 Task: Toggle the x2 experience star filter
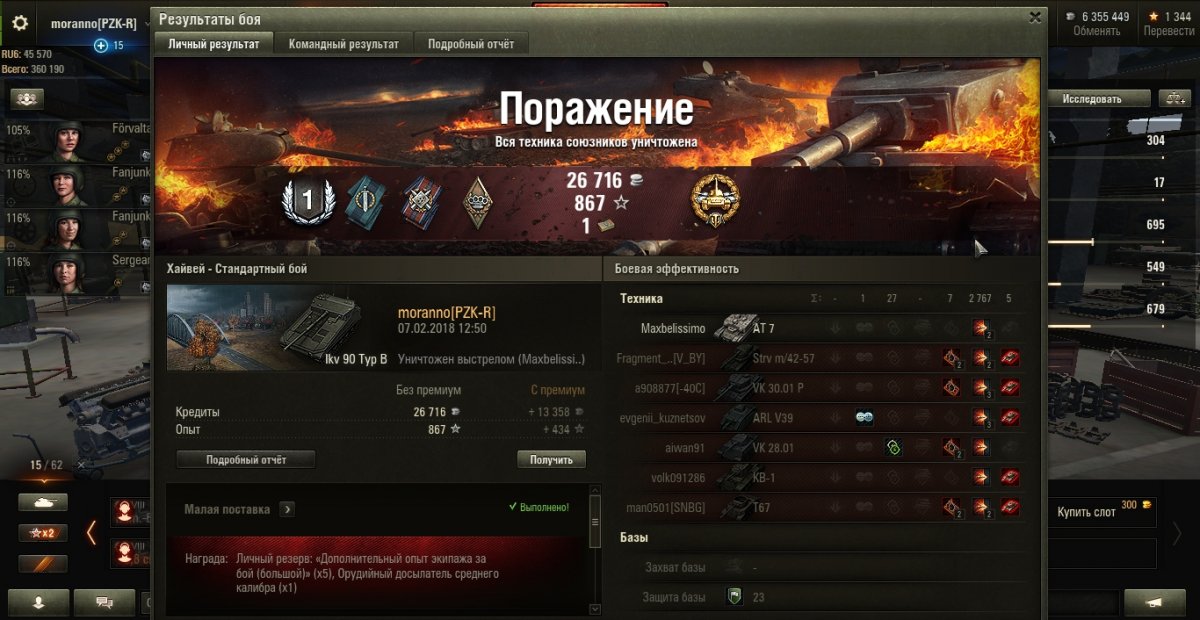click(43, 533)
